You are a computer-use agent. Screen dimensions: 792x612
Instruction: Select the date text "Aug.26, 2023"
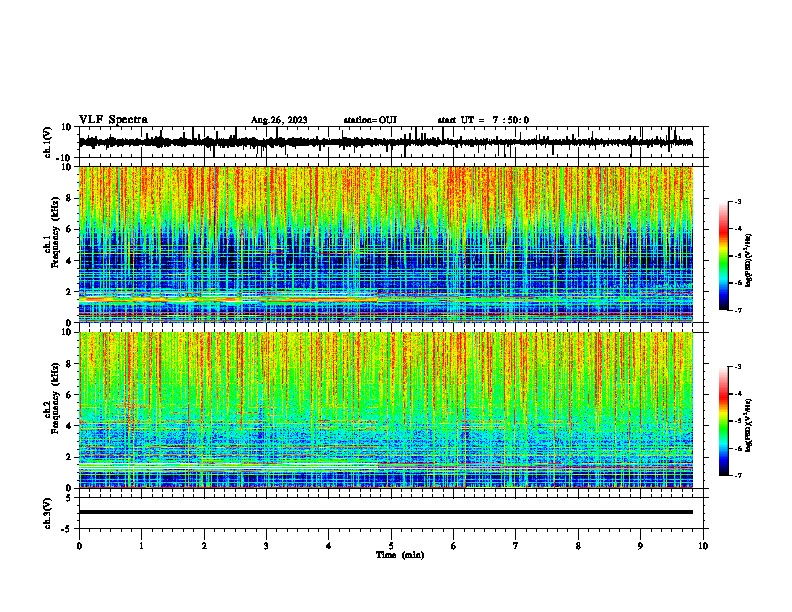pyautogui.click(x=279, y=120)
